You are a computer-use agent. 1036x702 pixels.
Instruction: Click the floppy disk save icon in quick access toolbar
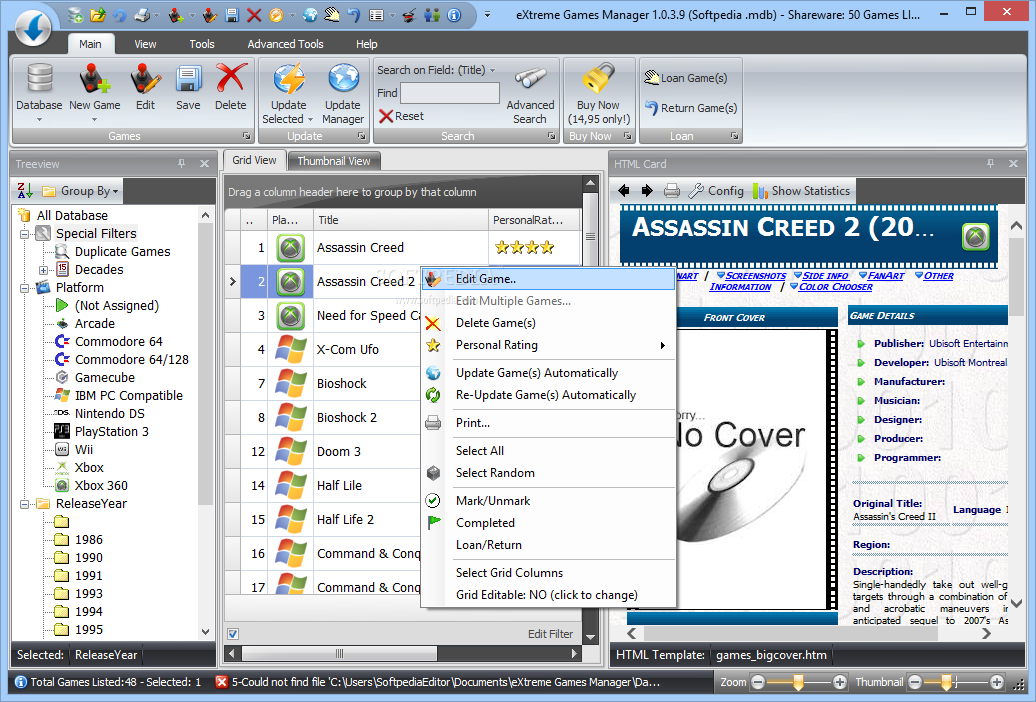coord(232,15)
